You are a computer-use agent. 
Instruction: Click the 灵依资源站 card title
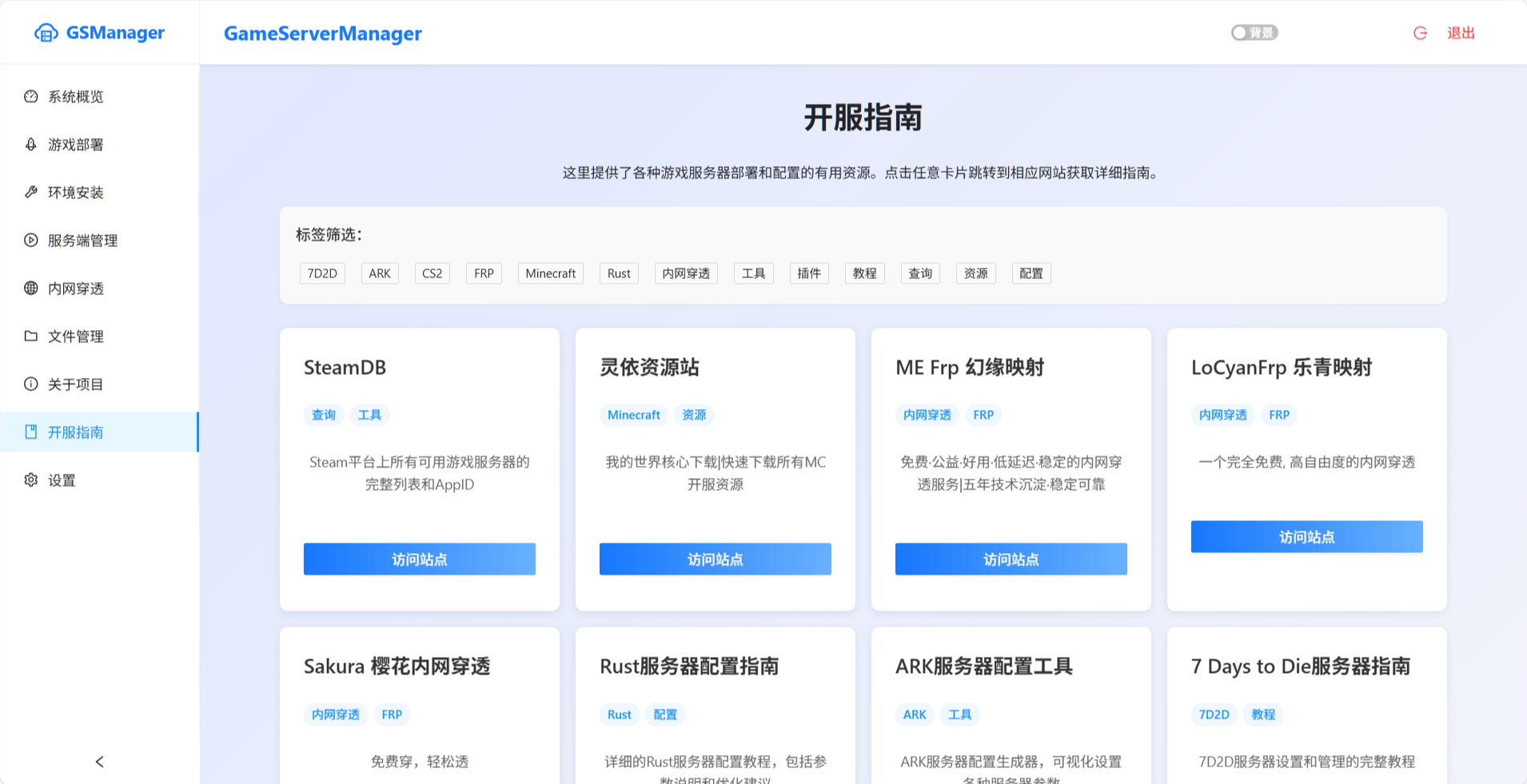pos(649,368)
